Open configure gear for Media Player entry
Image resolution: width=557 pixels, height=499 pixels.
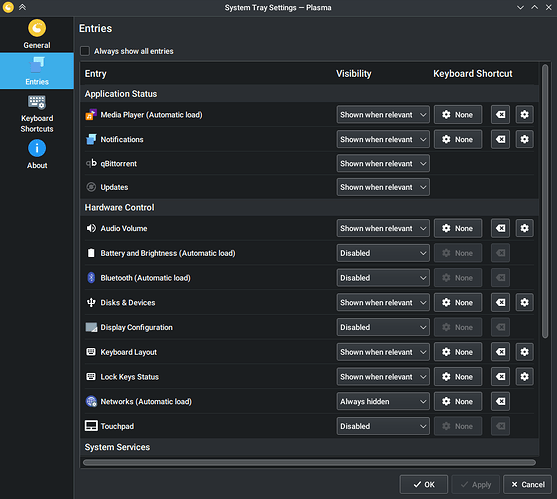(524, 114)
